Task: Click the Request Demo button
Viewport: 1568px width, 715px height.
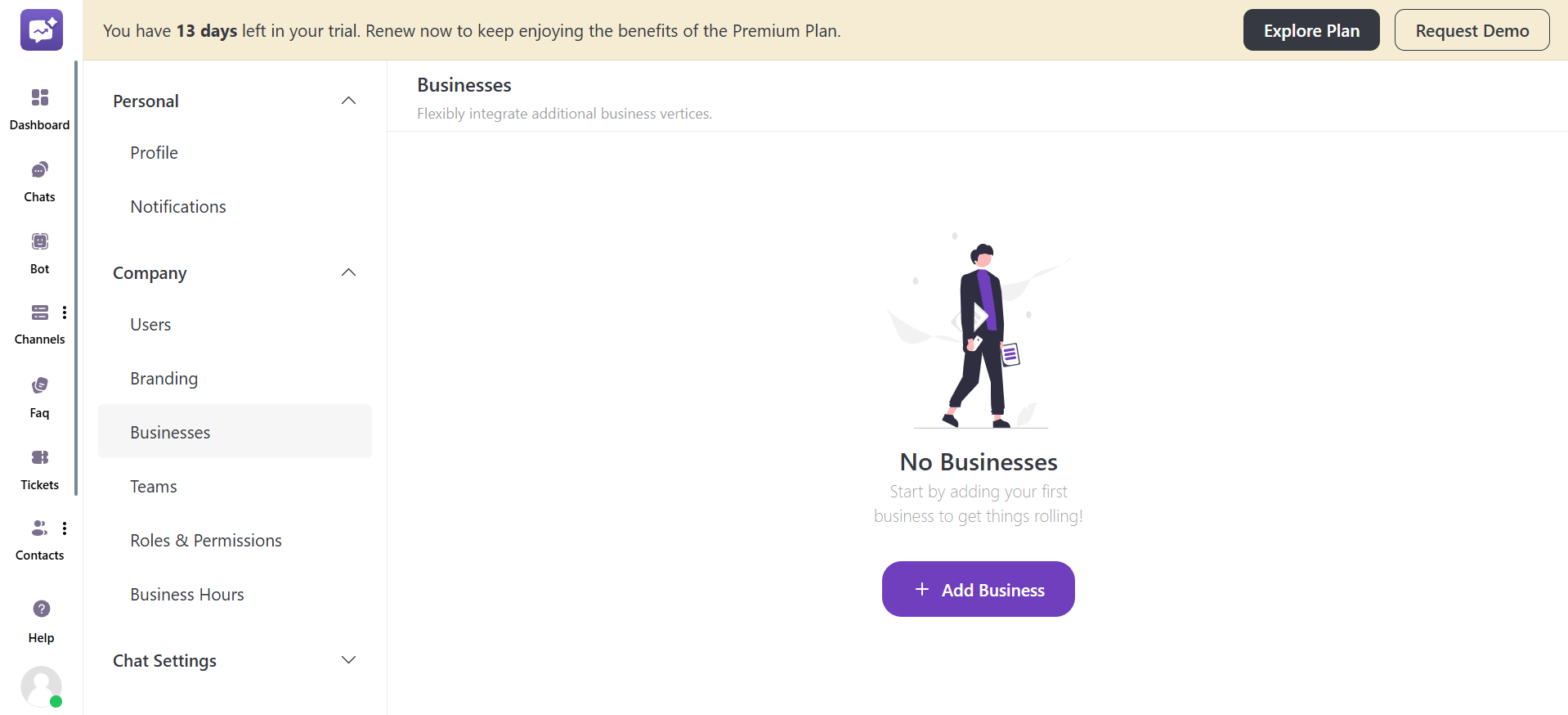Action: [x=1472, y=29]
